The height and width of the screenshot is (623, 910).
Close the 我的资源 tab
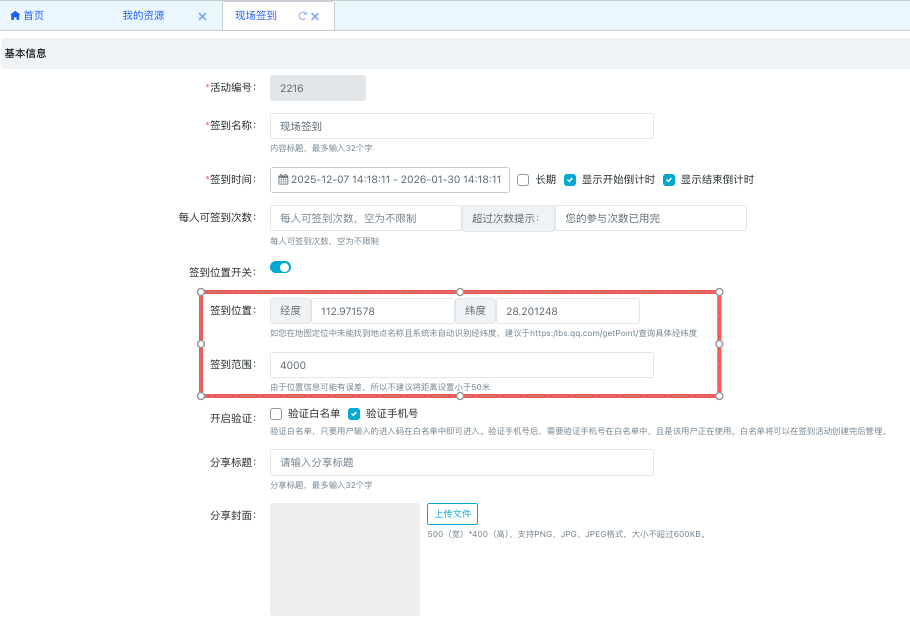pyautogui.click(x=202, y=17)
